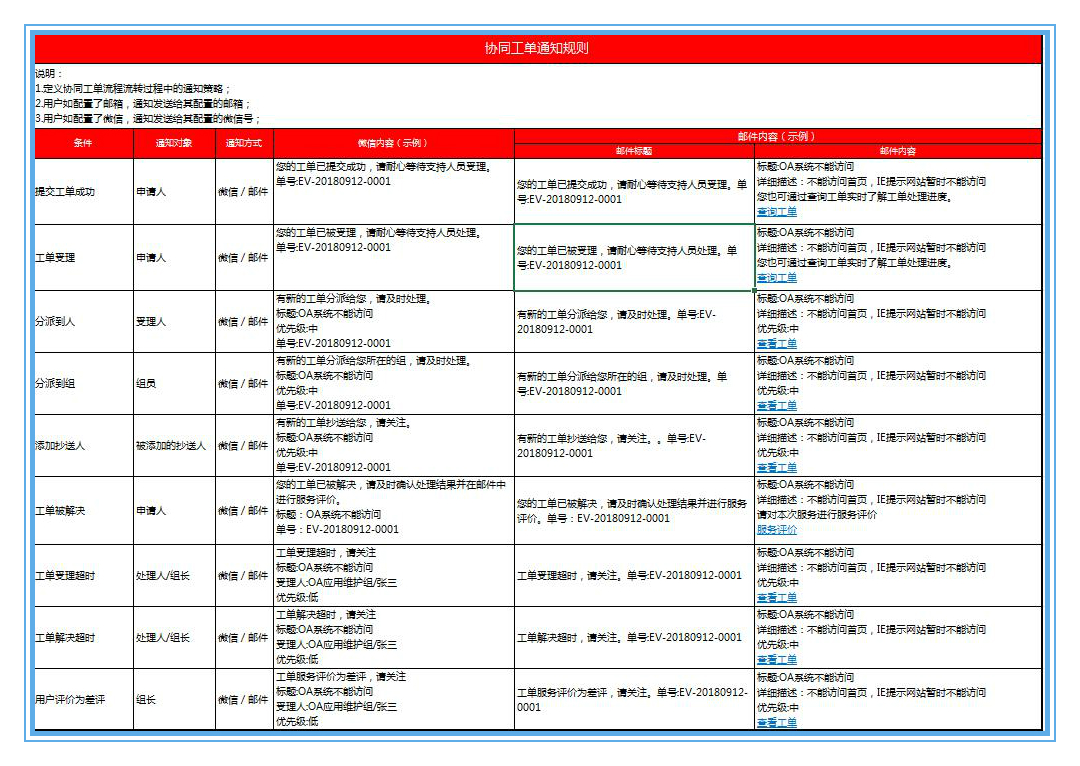Image resolution: width=1080 pixels, height=766 pixels.
Task: Select the 协同工单通知规则 title cell
Action: 537,49
